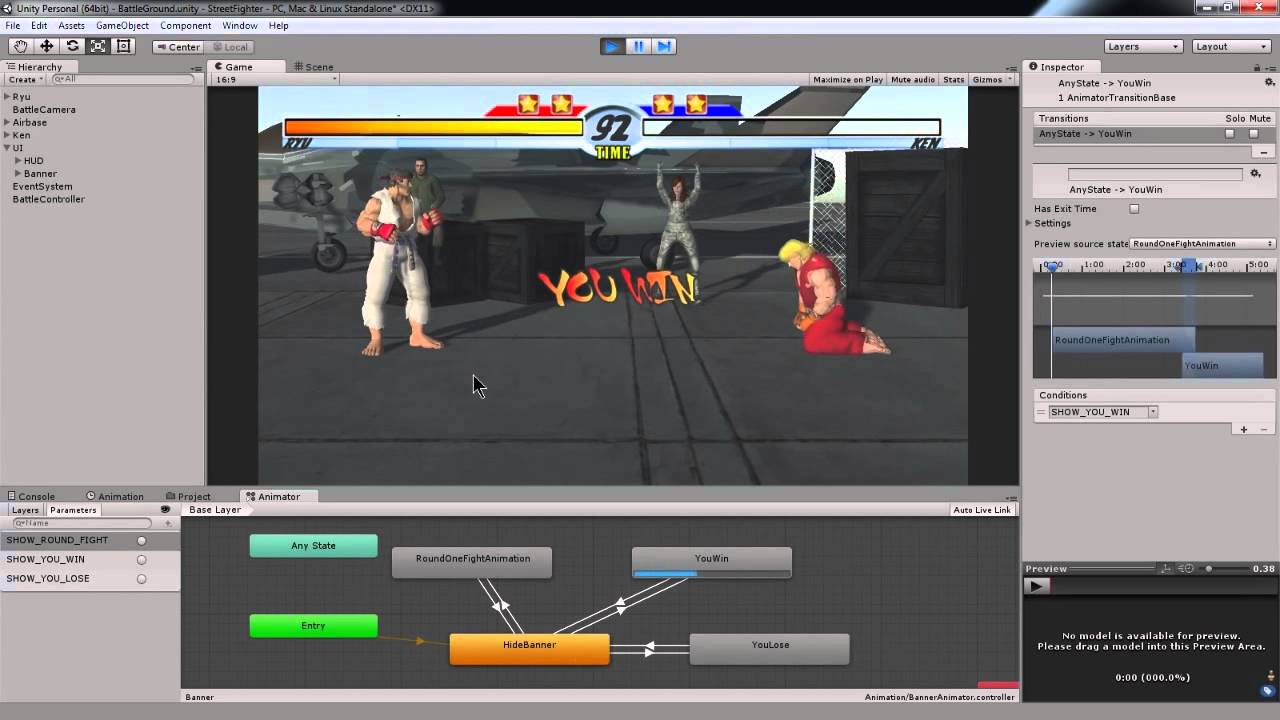Image resolution: width=1280 pixels, height=720 pixels.
Task: Open the Window menu
Action: click(x=239, y=26)
